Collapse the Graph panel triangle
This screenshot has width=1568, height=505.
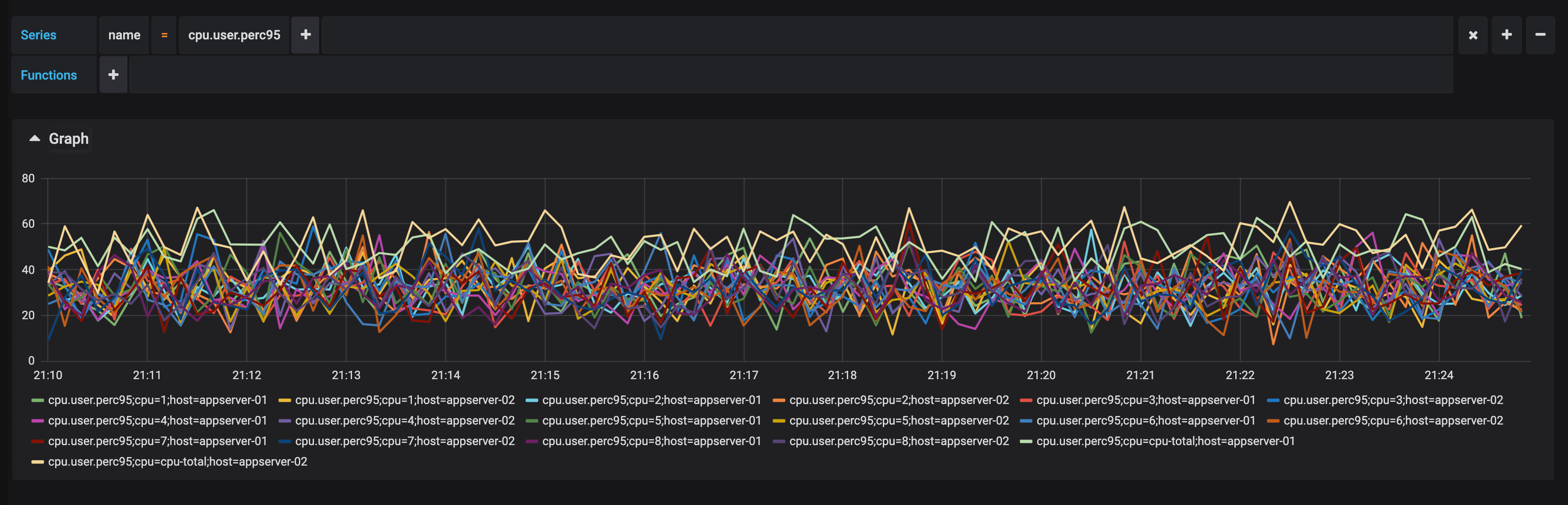pyautogui.click(x=35, y=139)
